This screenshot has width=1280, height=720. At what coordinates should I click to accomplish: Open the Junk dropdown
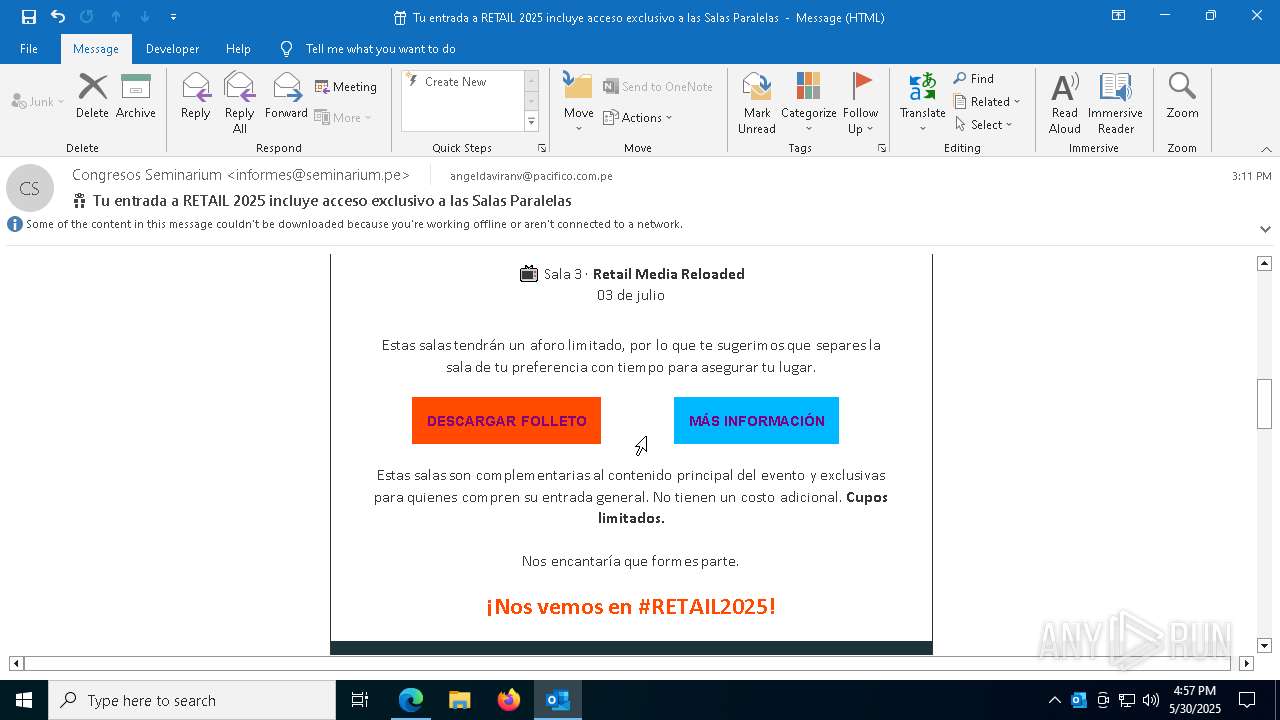coord(38,101)
